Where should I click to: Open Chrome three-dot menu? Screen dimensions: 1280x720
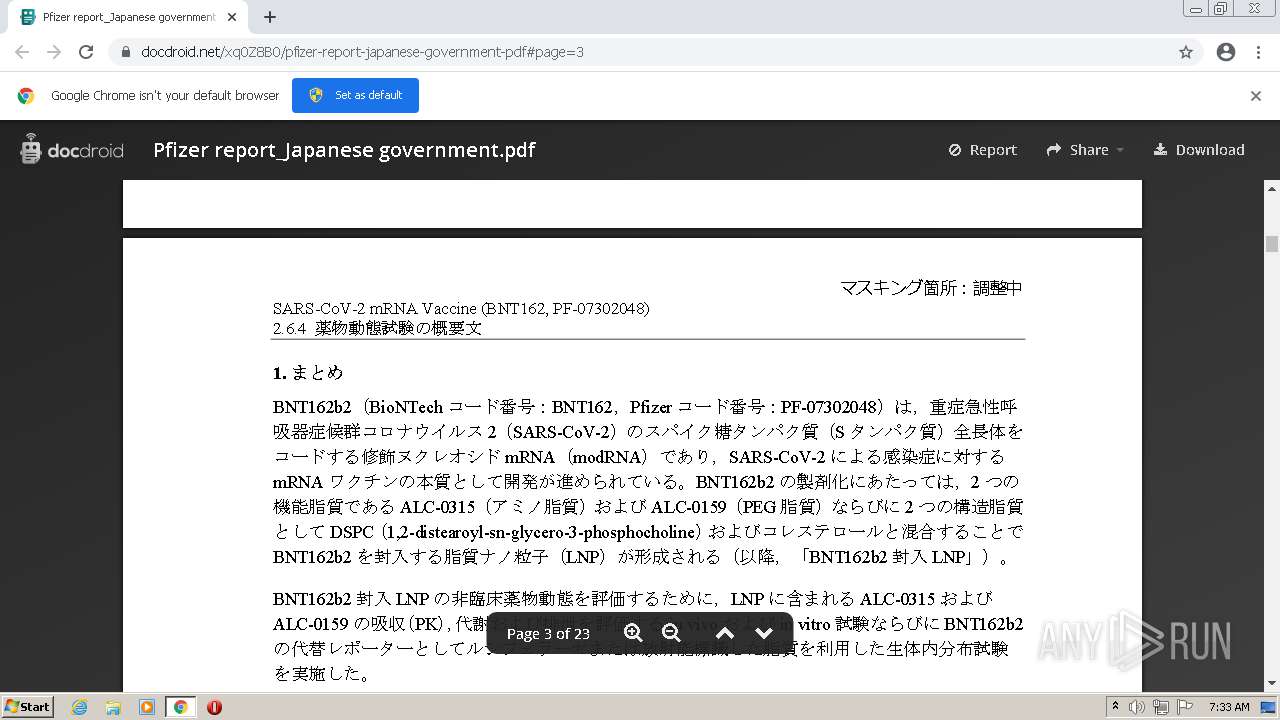(1258, 52)
